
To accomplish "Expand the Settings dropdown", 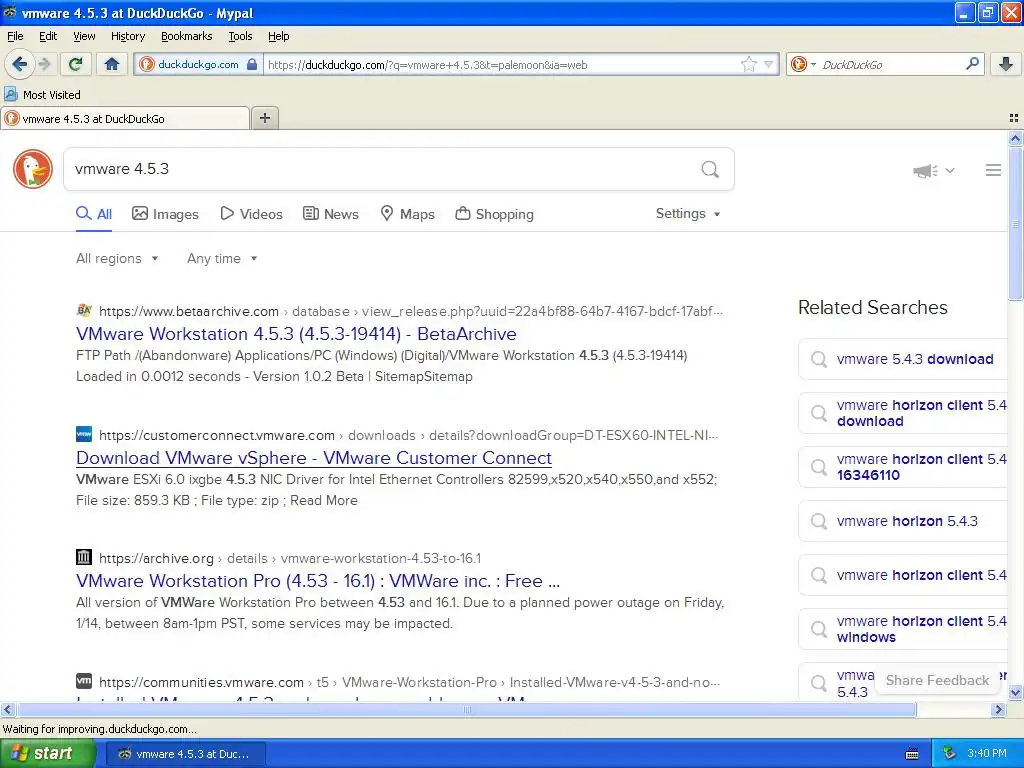I will coord(688,214).
